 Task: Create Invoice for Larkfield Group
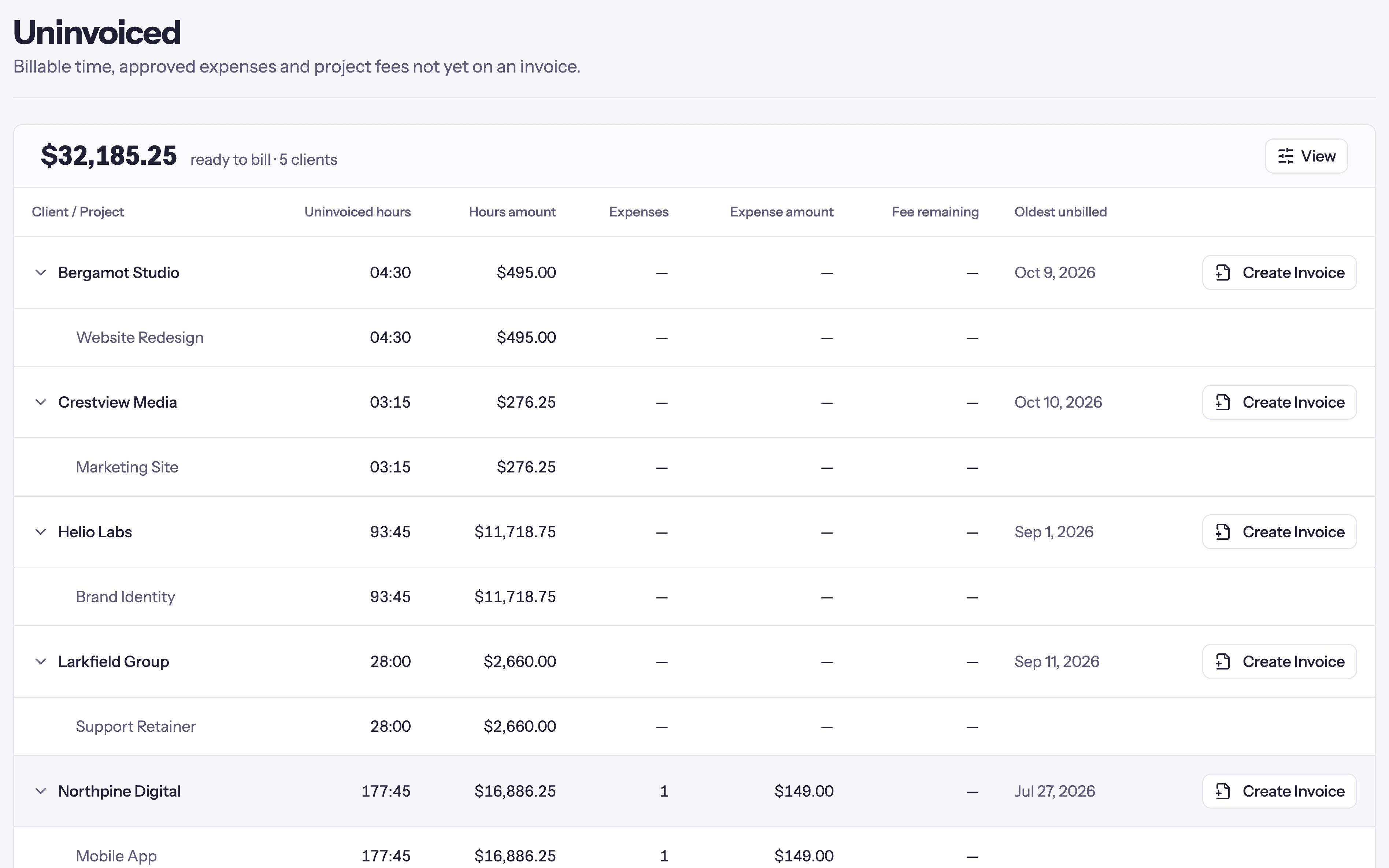point(1279,662)
